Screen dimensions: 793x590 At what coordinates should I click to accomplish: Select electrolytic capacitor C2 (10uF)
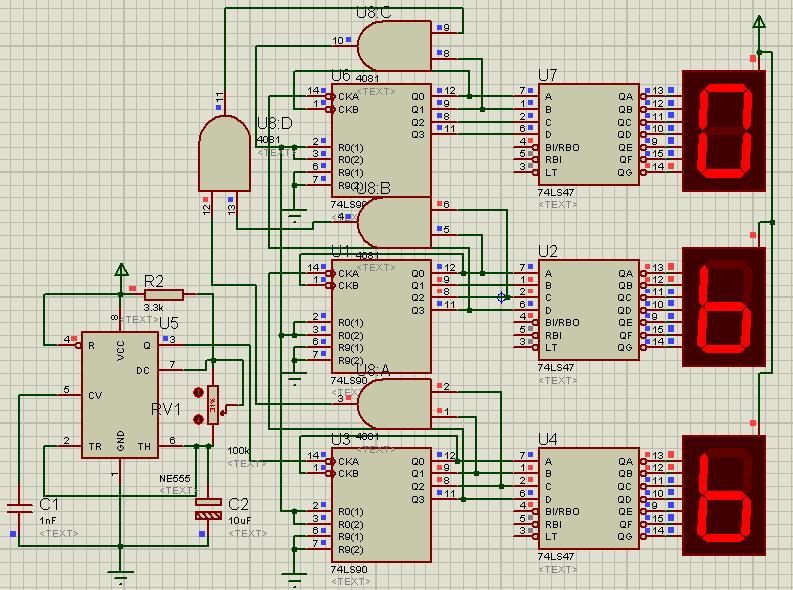click(x=209, y=509)
